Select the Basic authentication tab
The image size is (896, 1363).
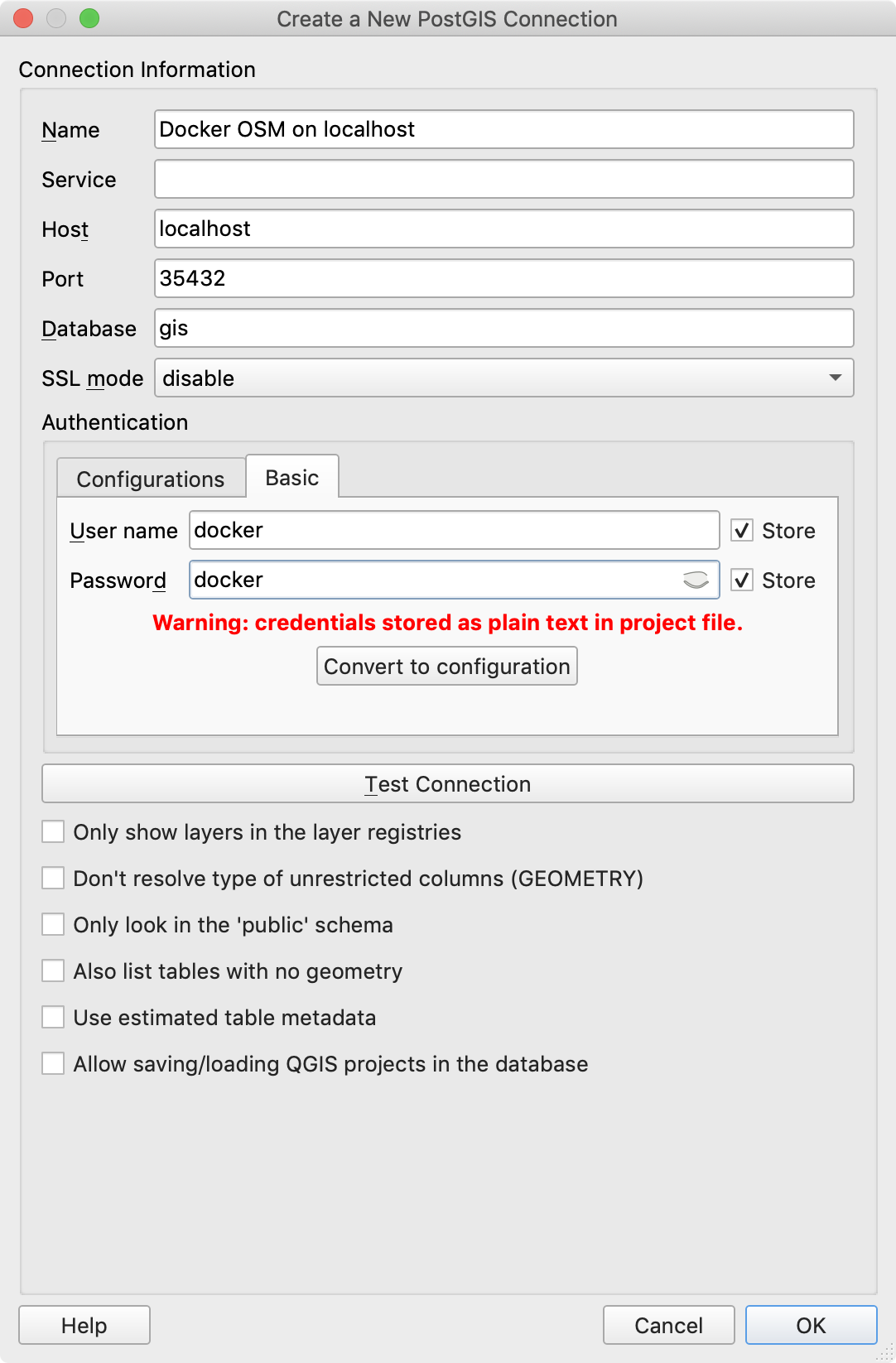pos(292,478)
